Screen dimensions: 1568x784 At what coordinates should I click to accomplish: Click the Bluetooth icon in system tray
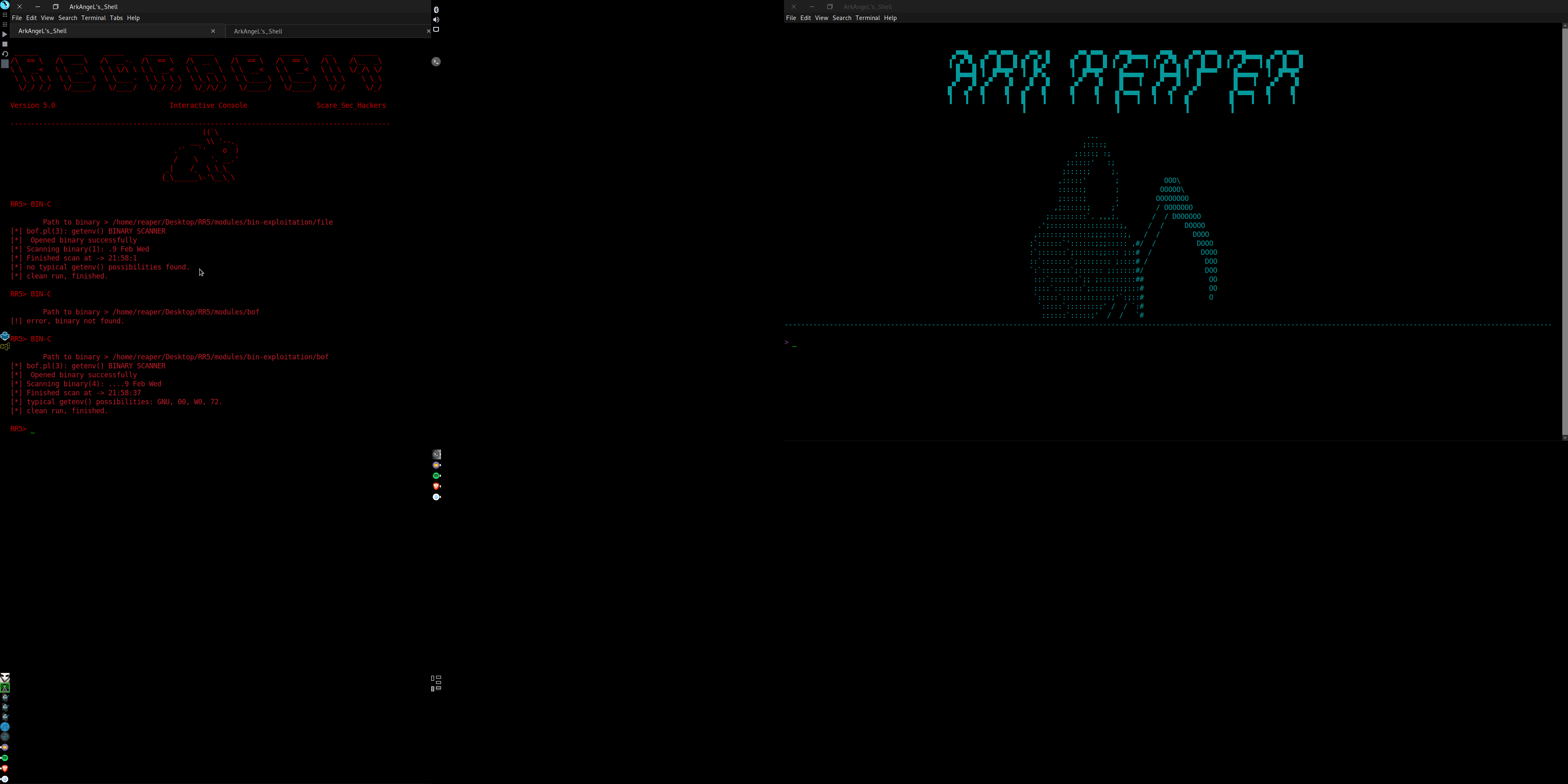click(x=436, y=10)
